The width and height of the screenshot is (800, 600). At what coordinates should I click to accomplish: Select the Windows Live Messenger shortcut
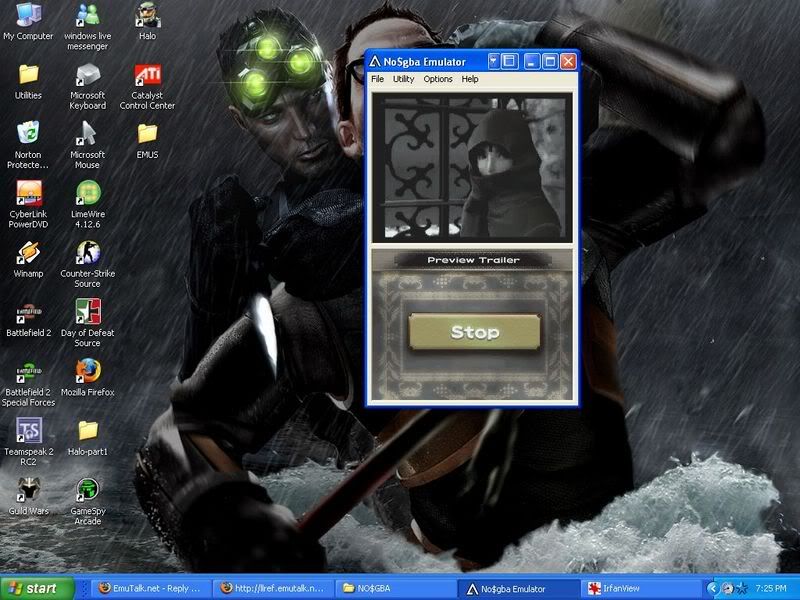click(88, 26)
